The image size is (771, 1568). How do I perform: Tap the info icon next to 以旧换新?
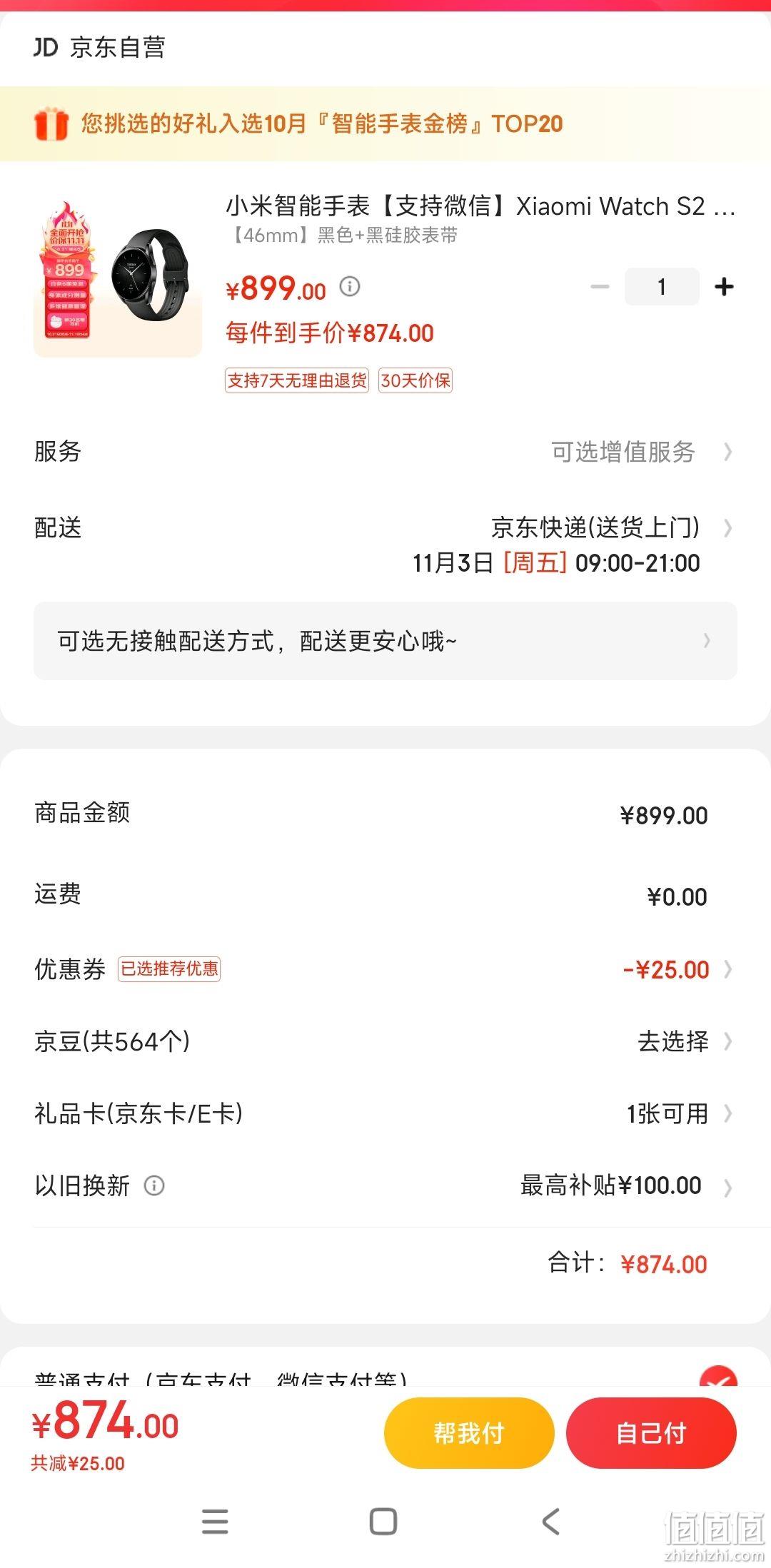tap(154, 1185)
